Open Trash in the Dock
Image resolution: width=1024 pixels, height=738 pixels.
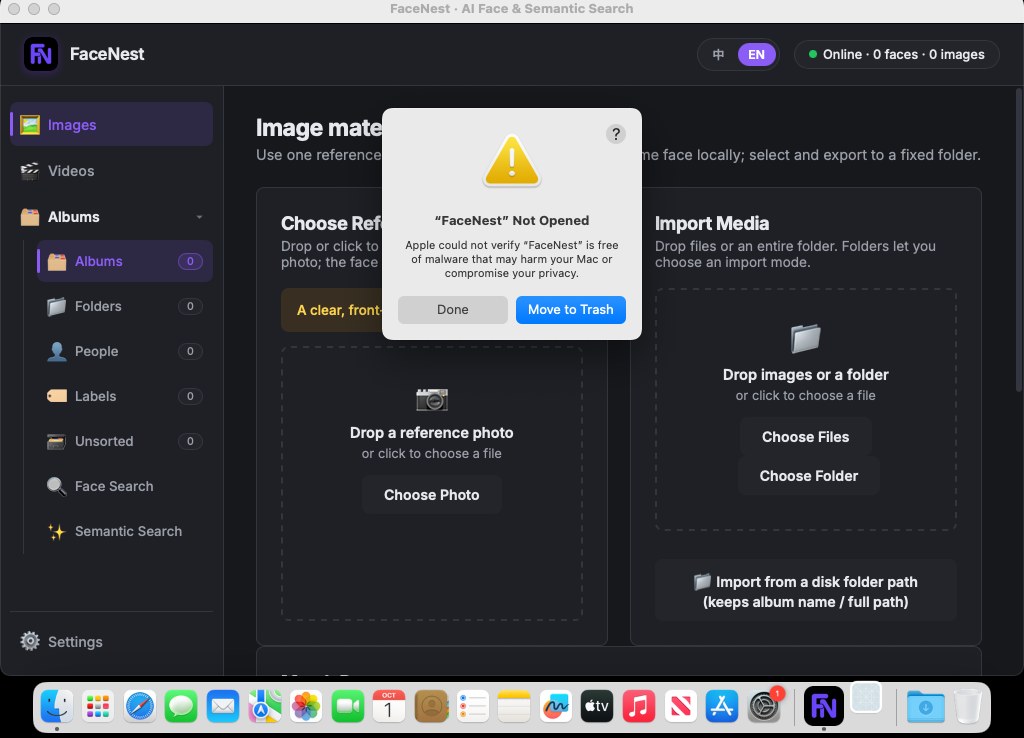coord(968,706)
